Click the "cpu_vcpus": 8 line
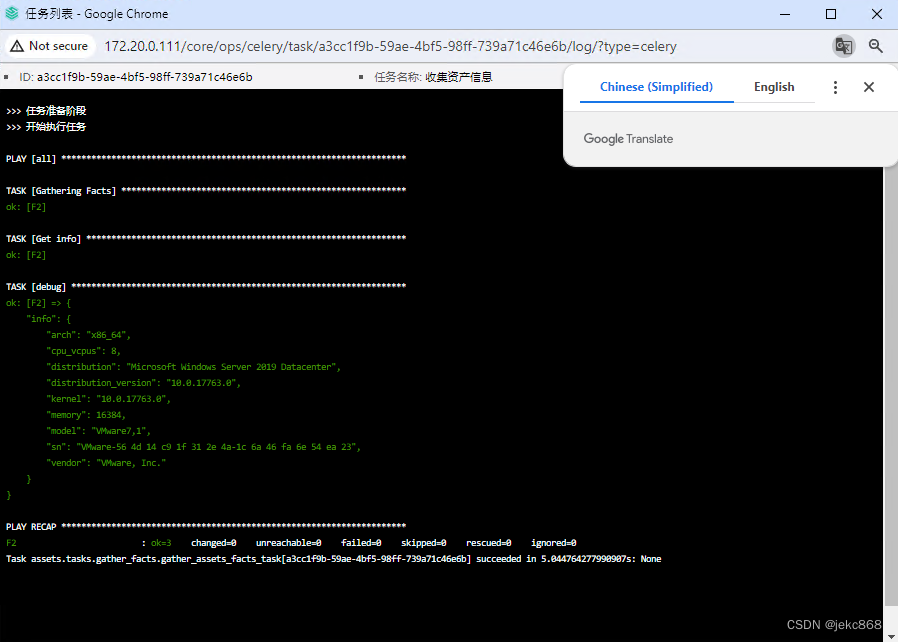The image size is (898, 642). pos(83,351)
